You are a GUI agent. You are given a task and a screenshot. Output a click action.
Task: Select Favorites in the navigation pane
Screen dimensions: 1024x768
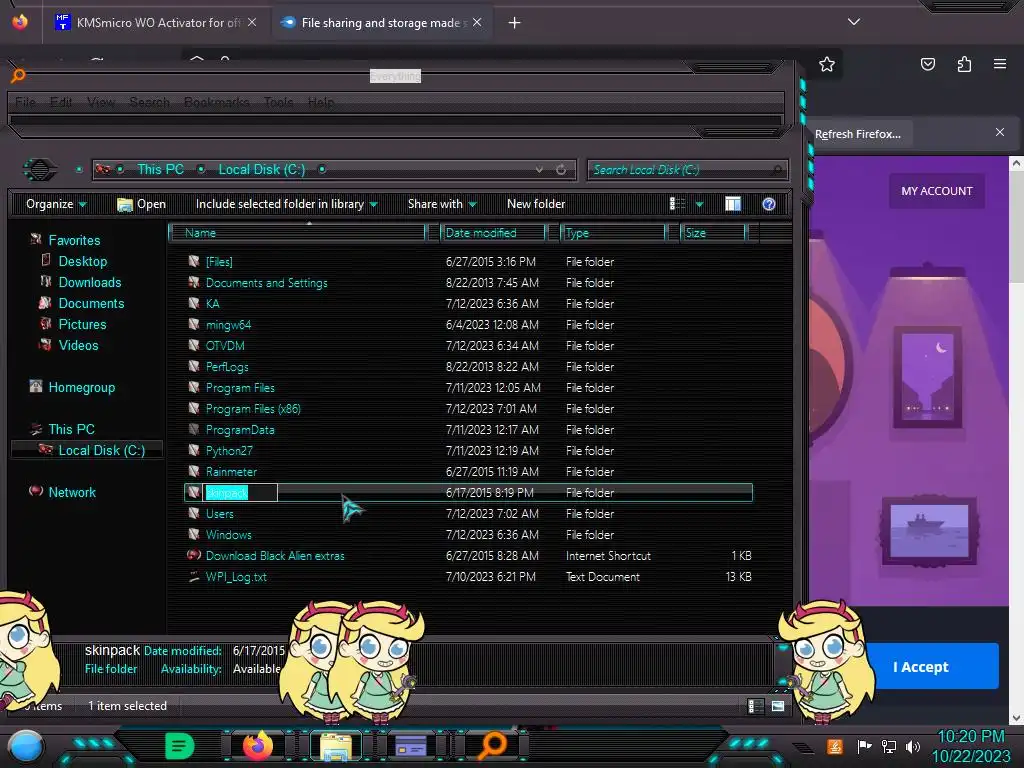(74, 240)
